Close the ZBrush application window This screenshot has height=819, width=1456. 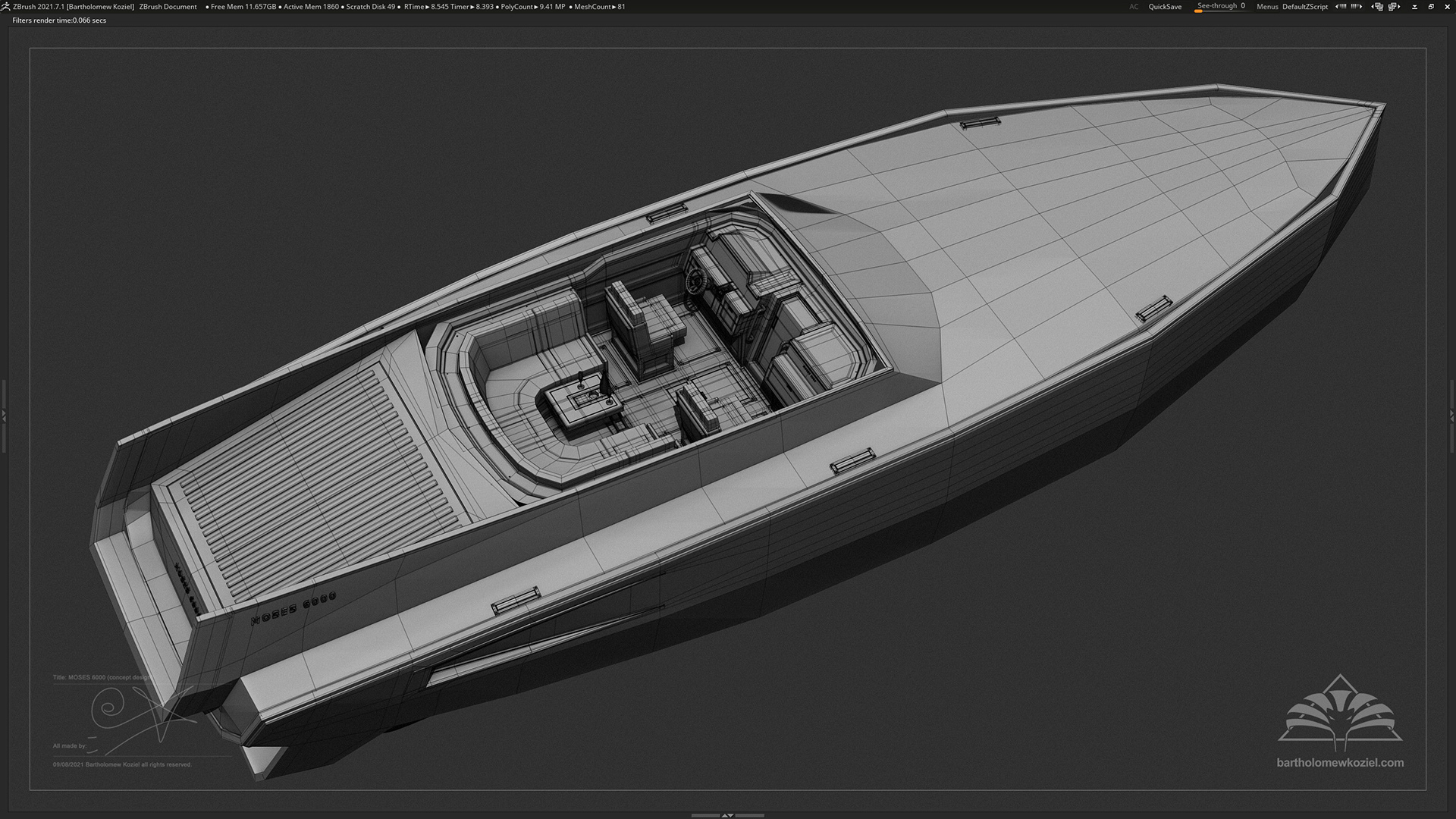pyautogui.click(x=1447, y=7)
